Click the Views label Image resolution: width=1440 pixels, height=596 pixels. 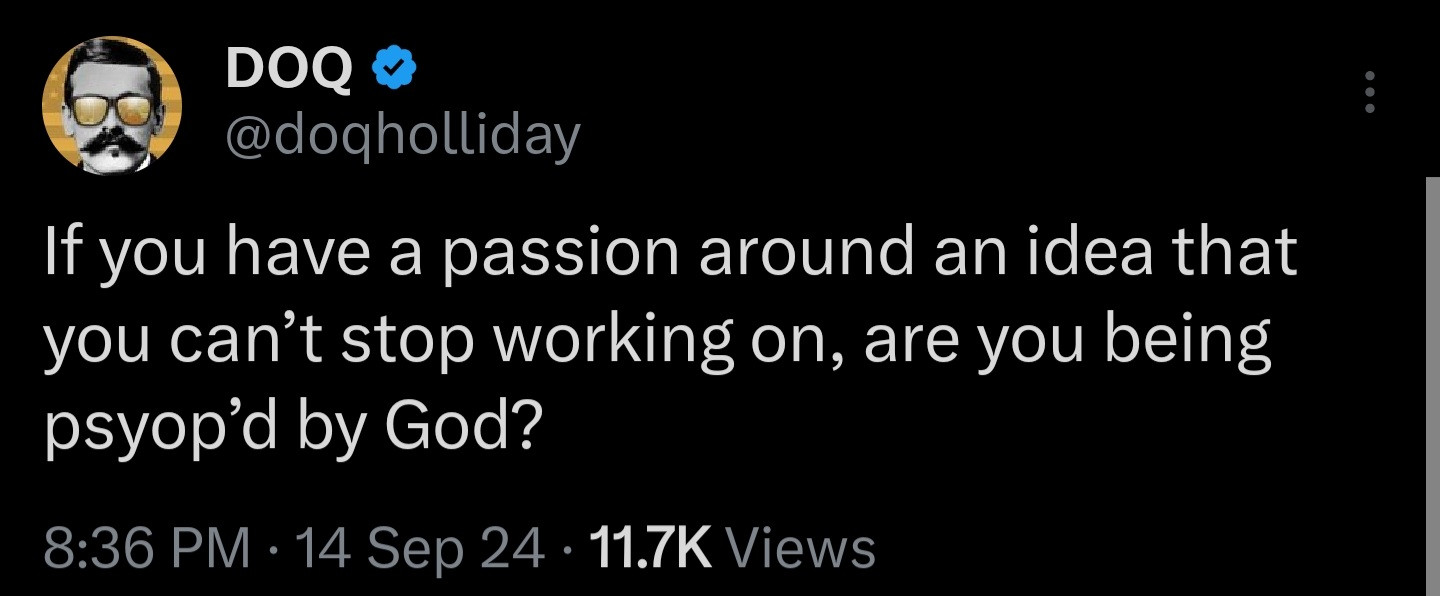point(798,548)
